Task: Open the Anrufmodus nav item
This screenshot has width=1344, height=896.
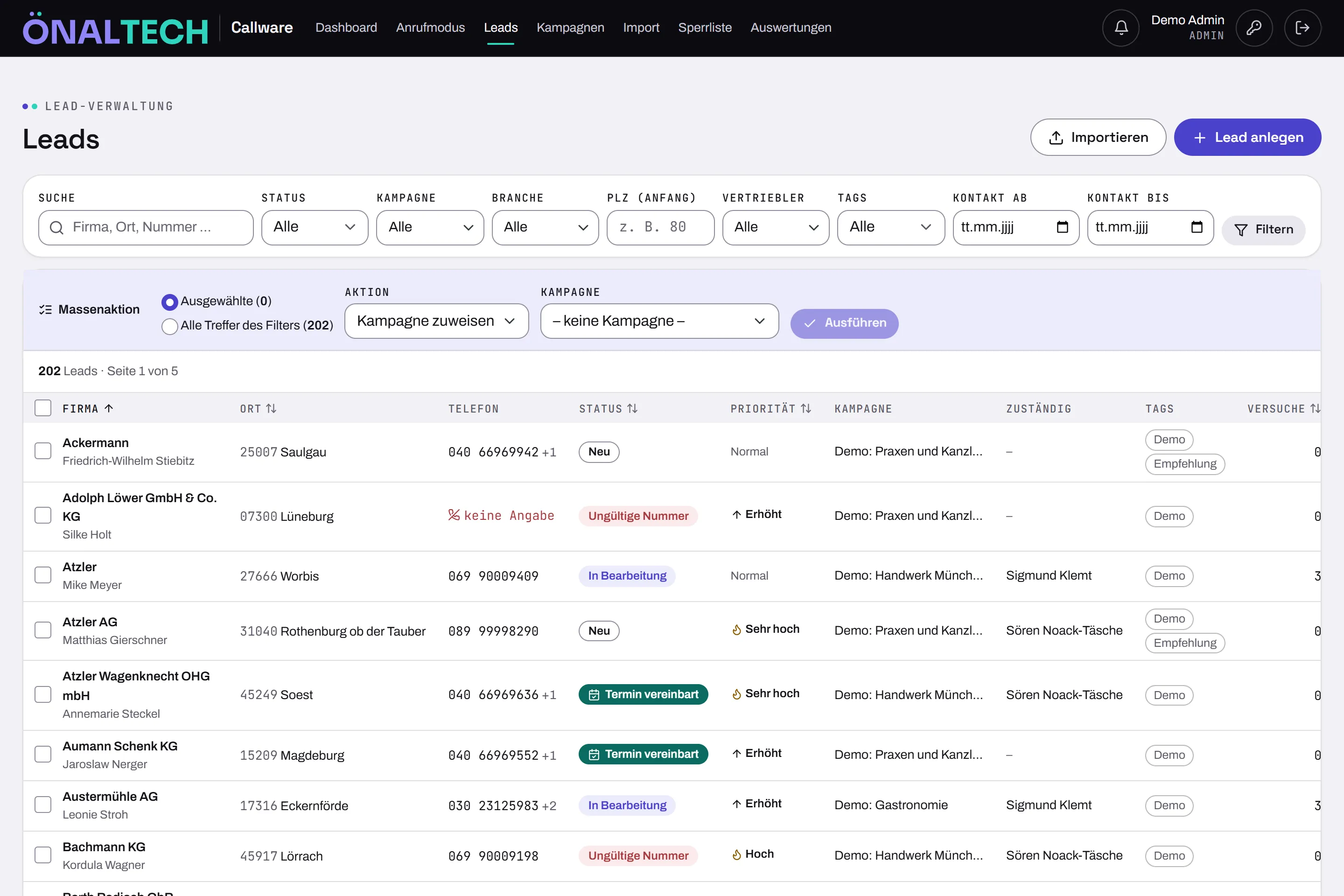Action: tap(430, 28)
